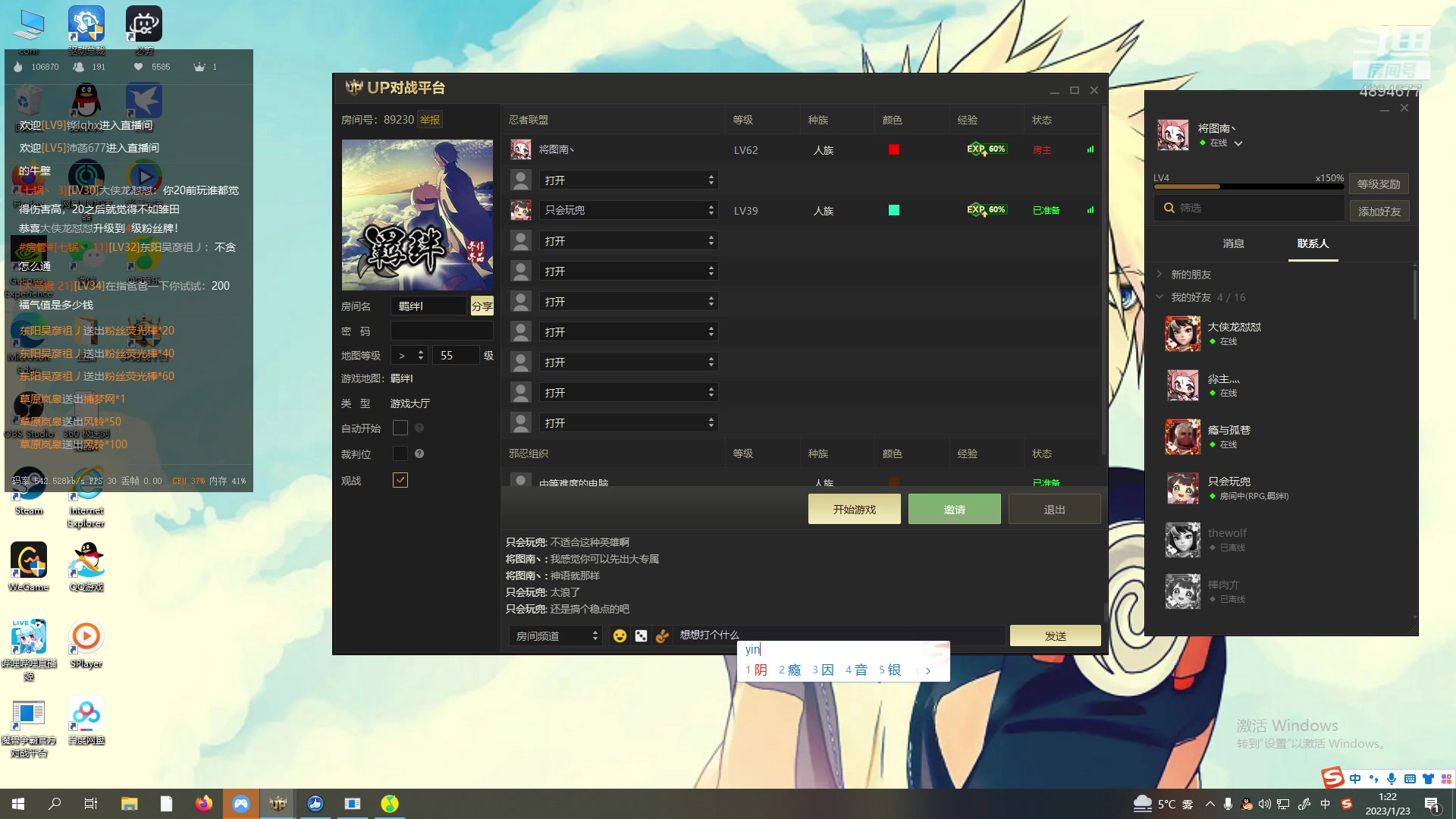Click the chat message input box

point(839,635)
